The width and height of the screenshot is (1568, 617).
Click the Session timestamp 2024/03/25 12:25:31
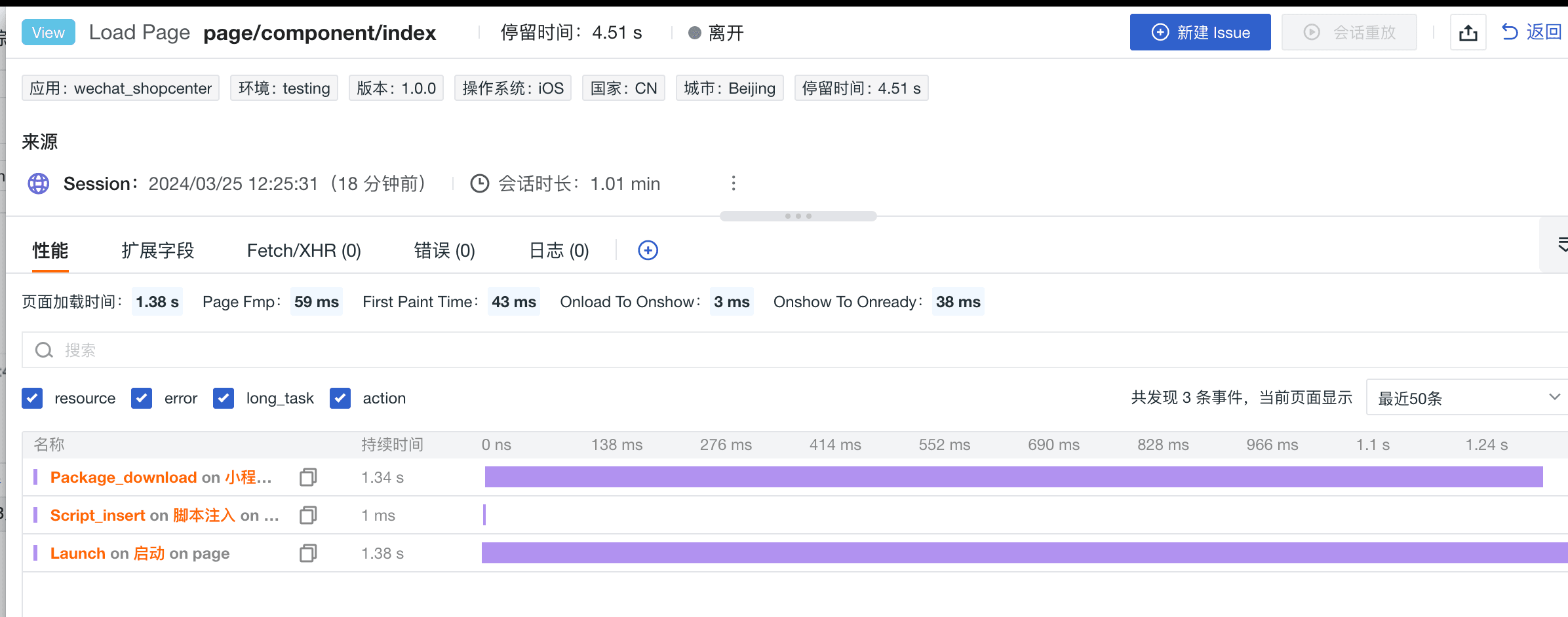(x=233, y=183)
